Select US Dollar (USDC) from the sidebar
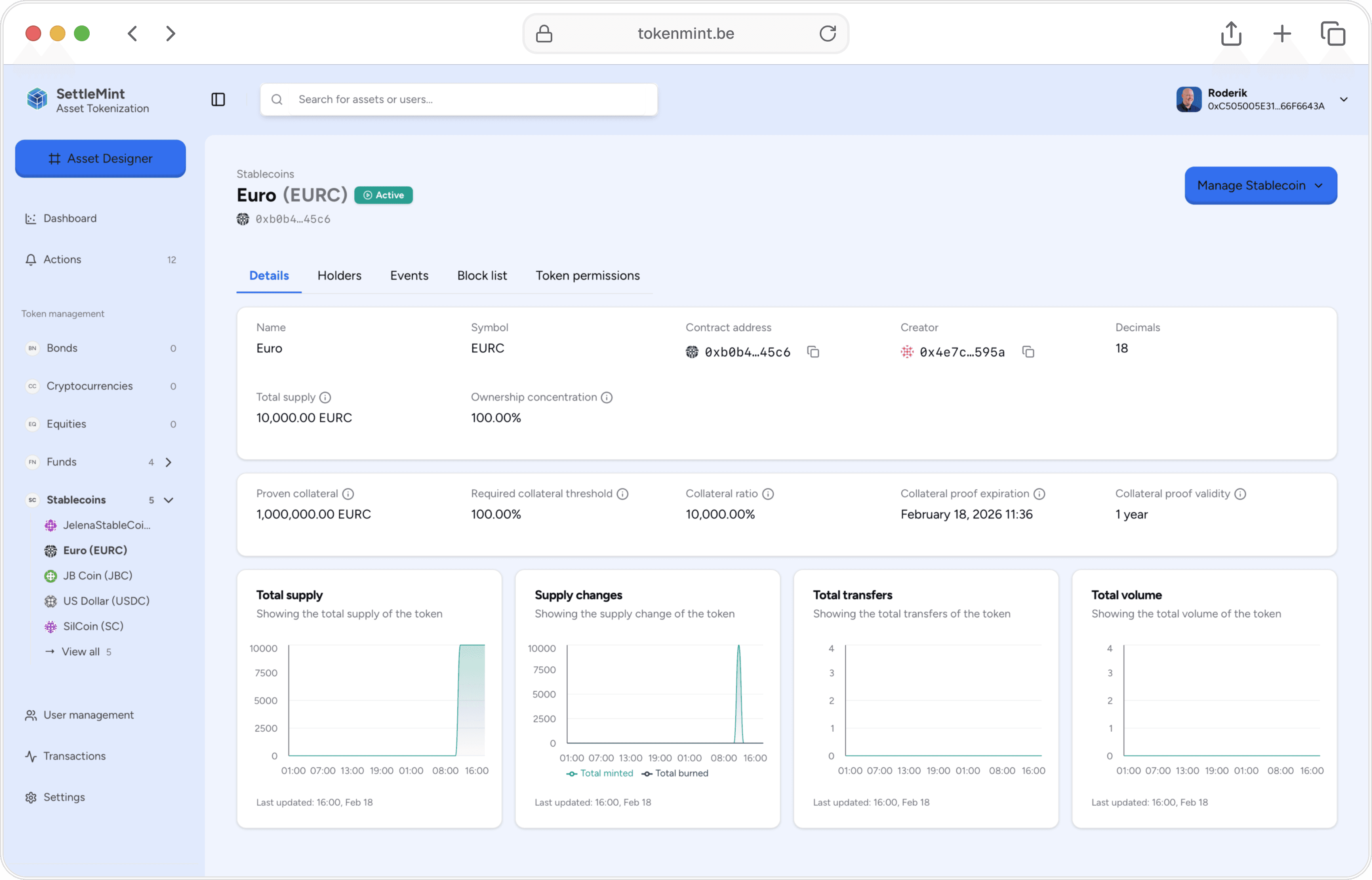The image size is (1372, 880). point(106,600)
